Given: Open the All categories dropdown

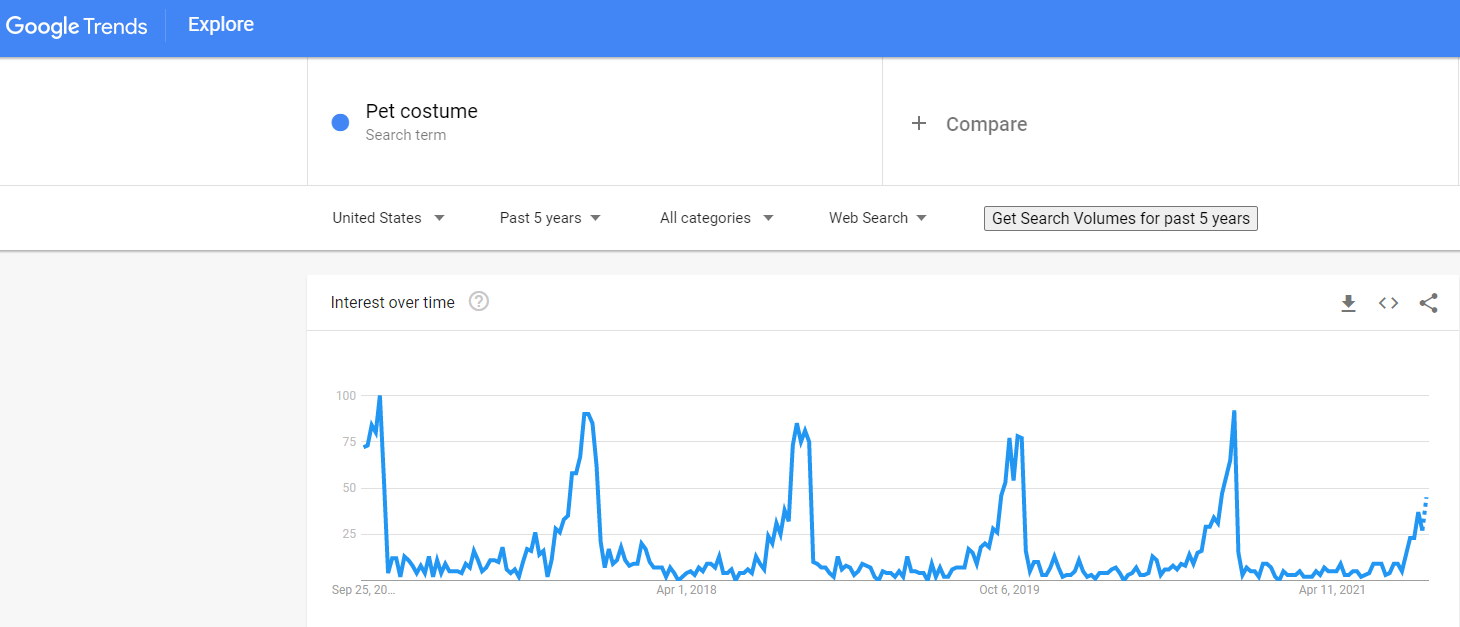Looking at the screenshot, I should pos(717,218).
